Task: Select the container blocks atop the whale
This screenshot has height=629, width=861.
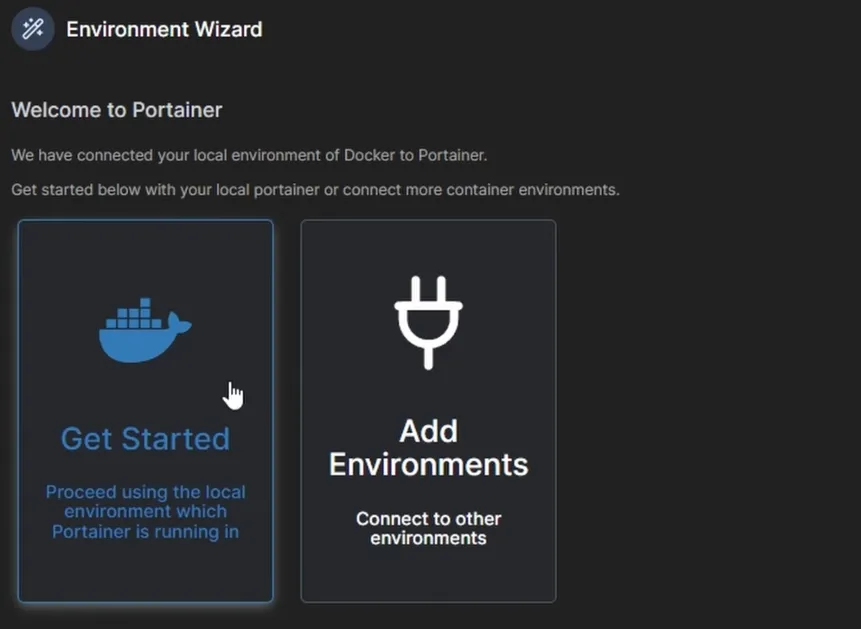Action: [135, 314]
